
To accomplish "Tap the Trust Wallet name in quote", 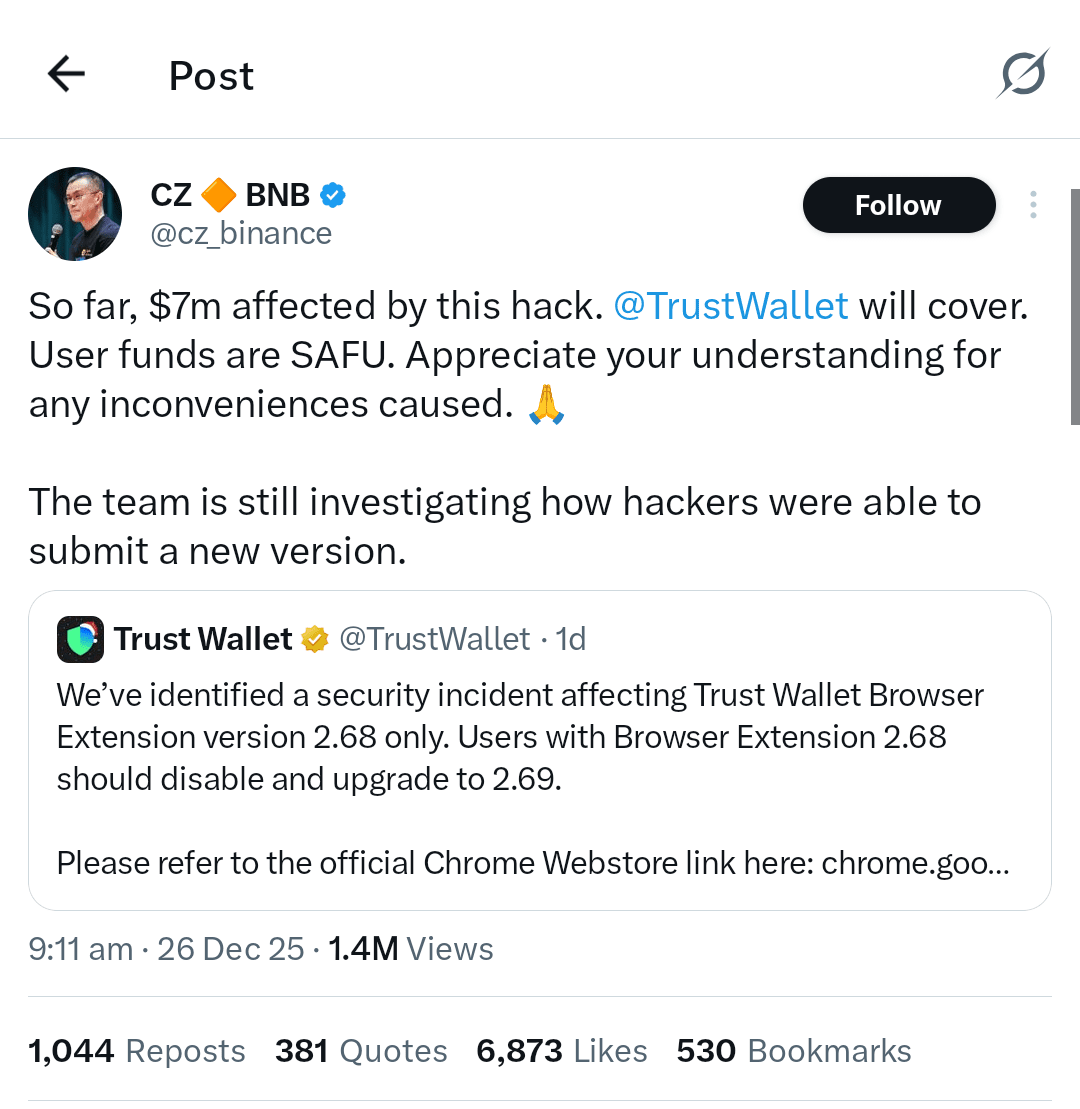I will tap(203, 640).
